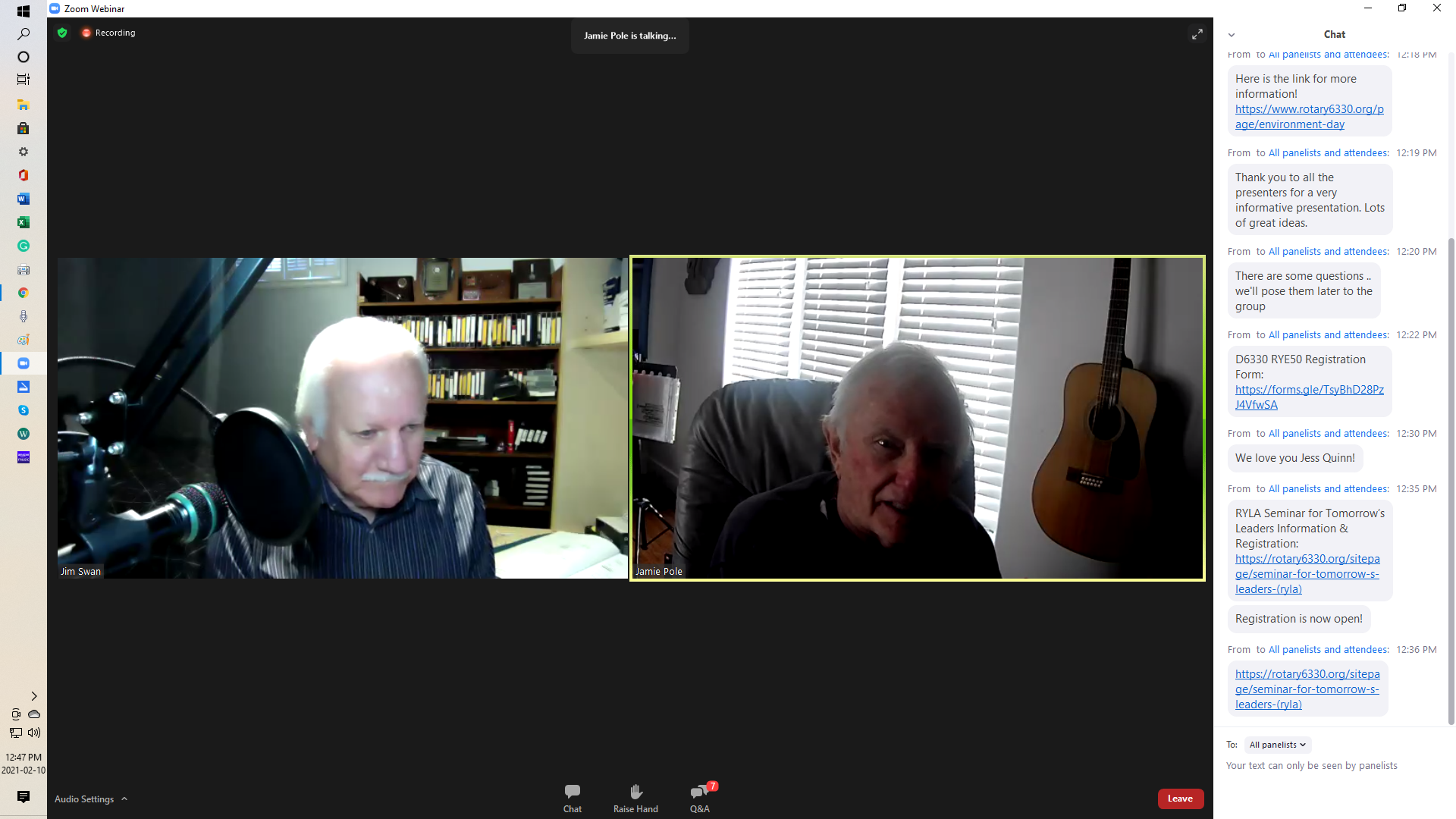The width and height of the screenshot is (1456, 819).
Task: Open Google Chrome from the taskbar
Action: click(x=24, y=293)
